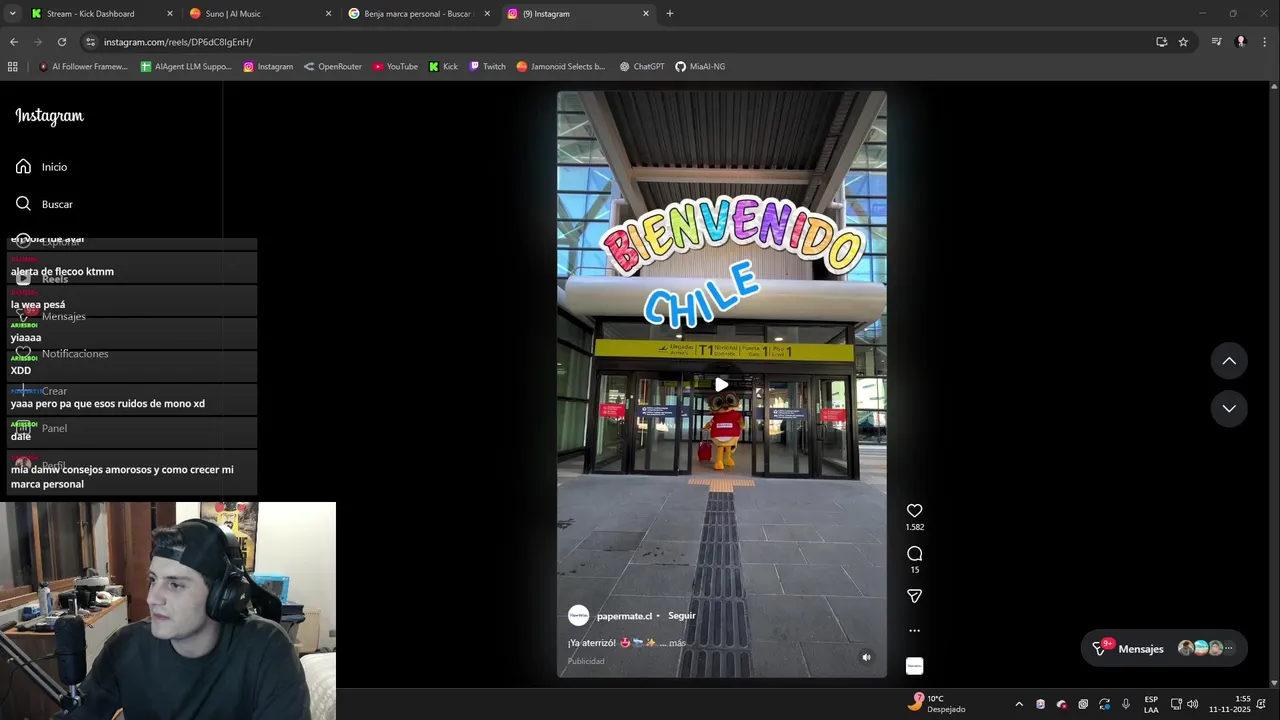1280x720 pixels.
Task: Open MiaAI-NG GitHub bookmark
Action: tap(700, 67)
